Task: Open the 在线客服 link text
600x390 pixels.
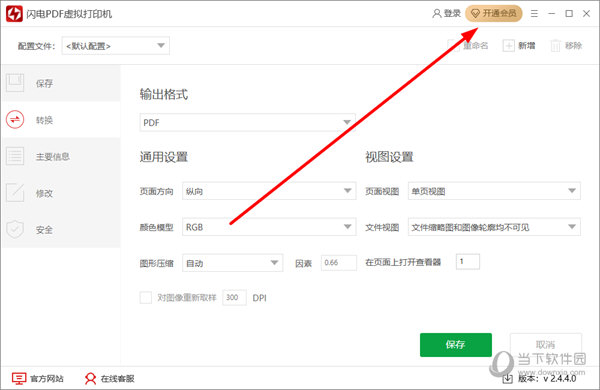Action: tap(117, 379)
